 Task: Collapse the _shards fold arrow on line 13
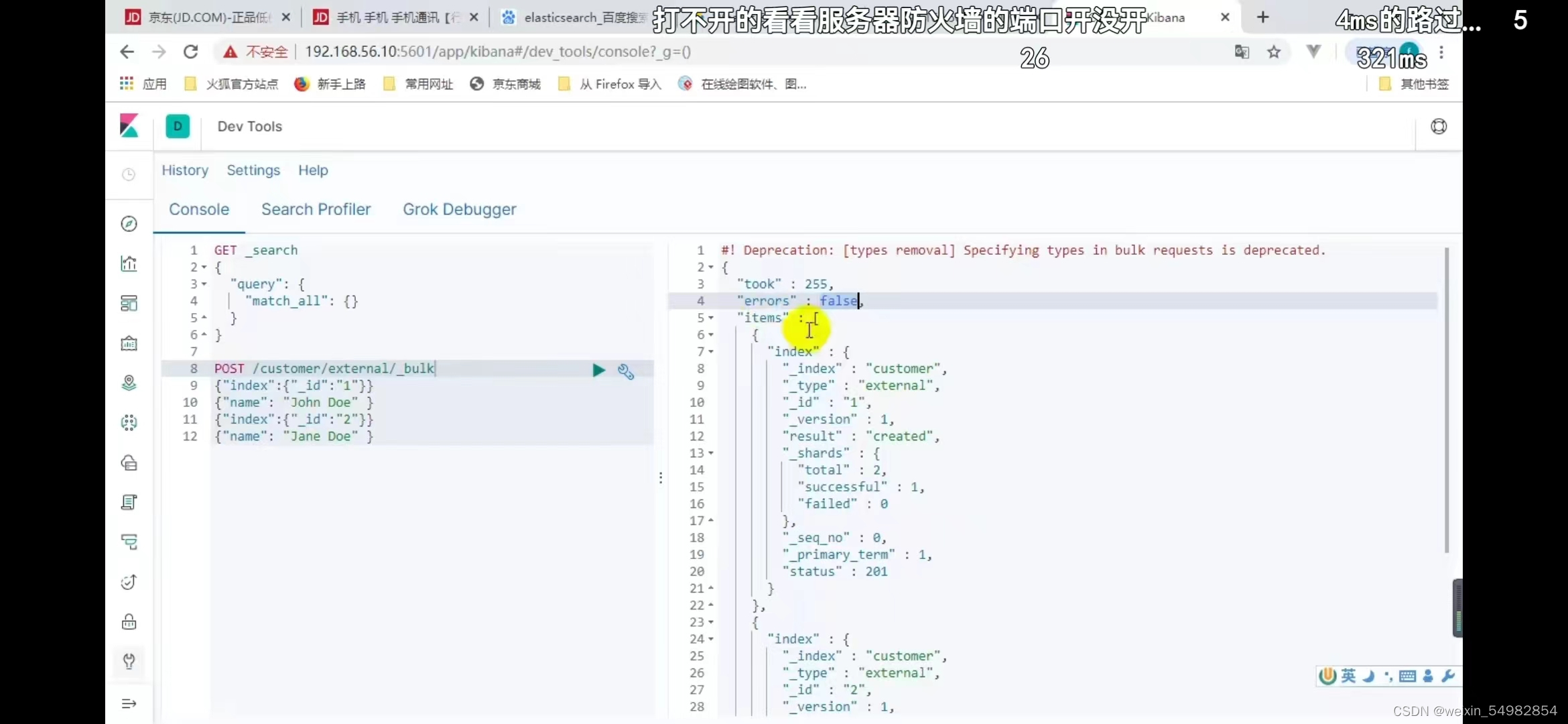coord(710,453)
